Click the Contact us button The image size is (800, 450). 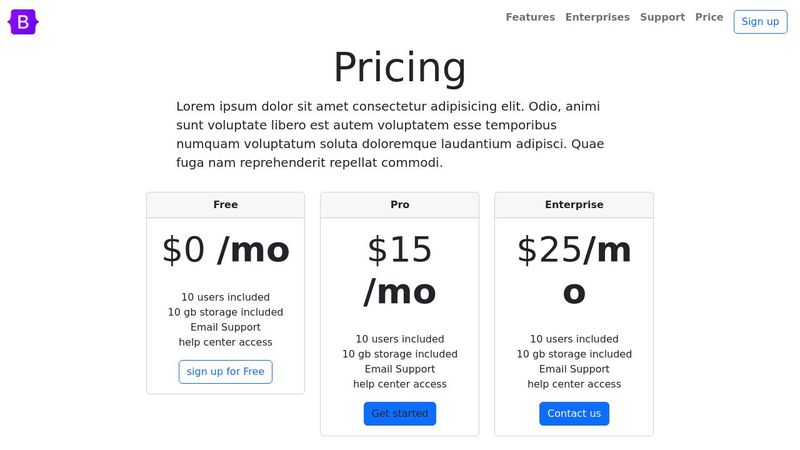574,414
